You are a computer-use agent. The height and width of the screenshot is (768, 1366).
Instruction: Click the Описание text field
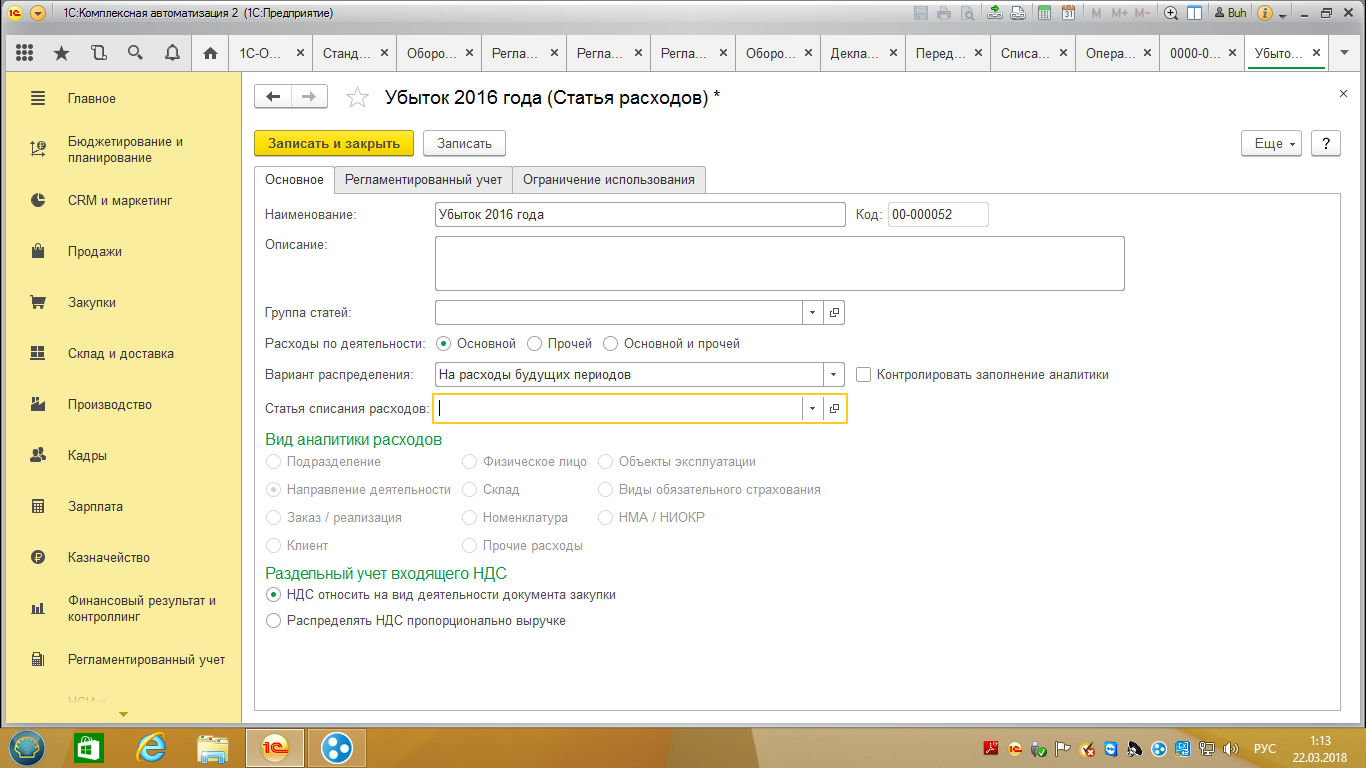(779, 263)
